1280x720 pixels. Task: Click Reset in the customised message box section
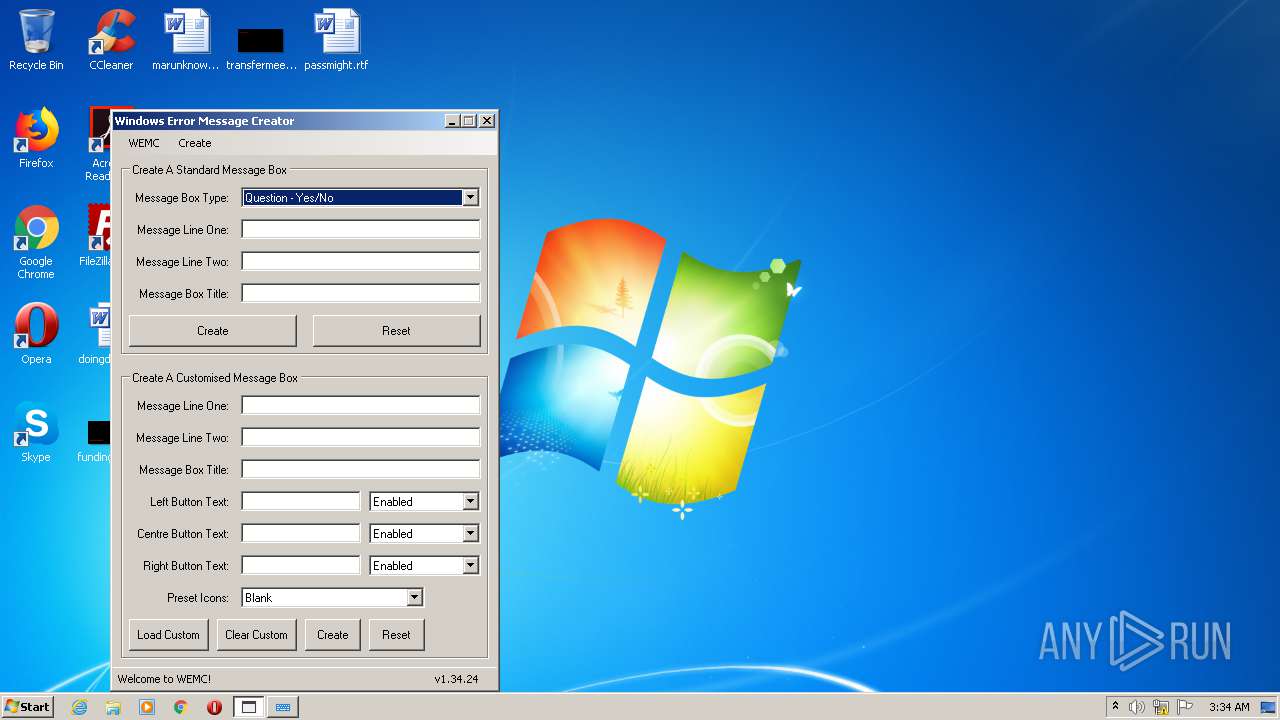point(396,635)
